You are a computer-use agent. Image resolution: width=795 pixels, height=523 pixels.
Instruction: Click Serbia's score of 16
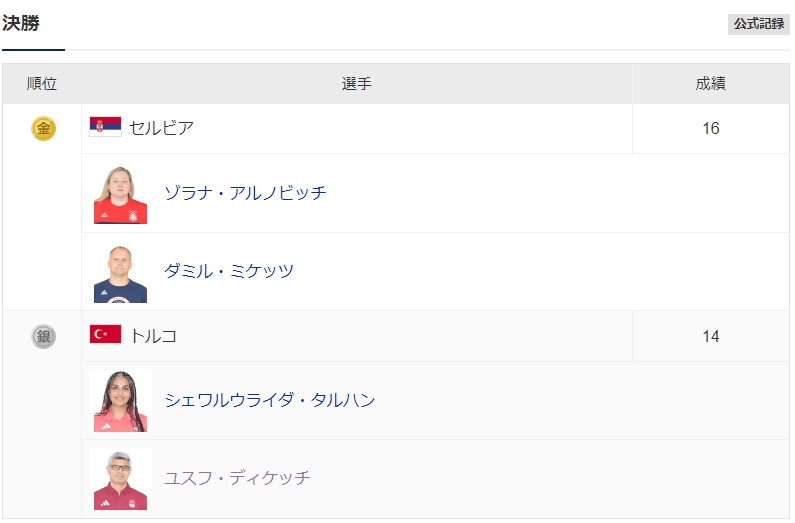point(710,128)
